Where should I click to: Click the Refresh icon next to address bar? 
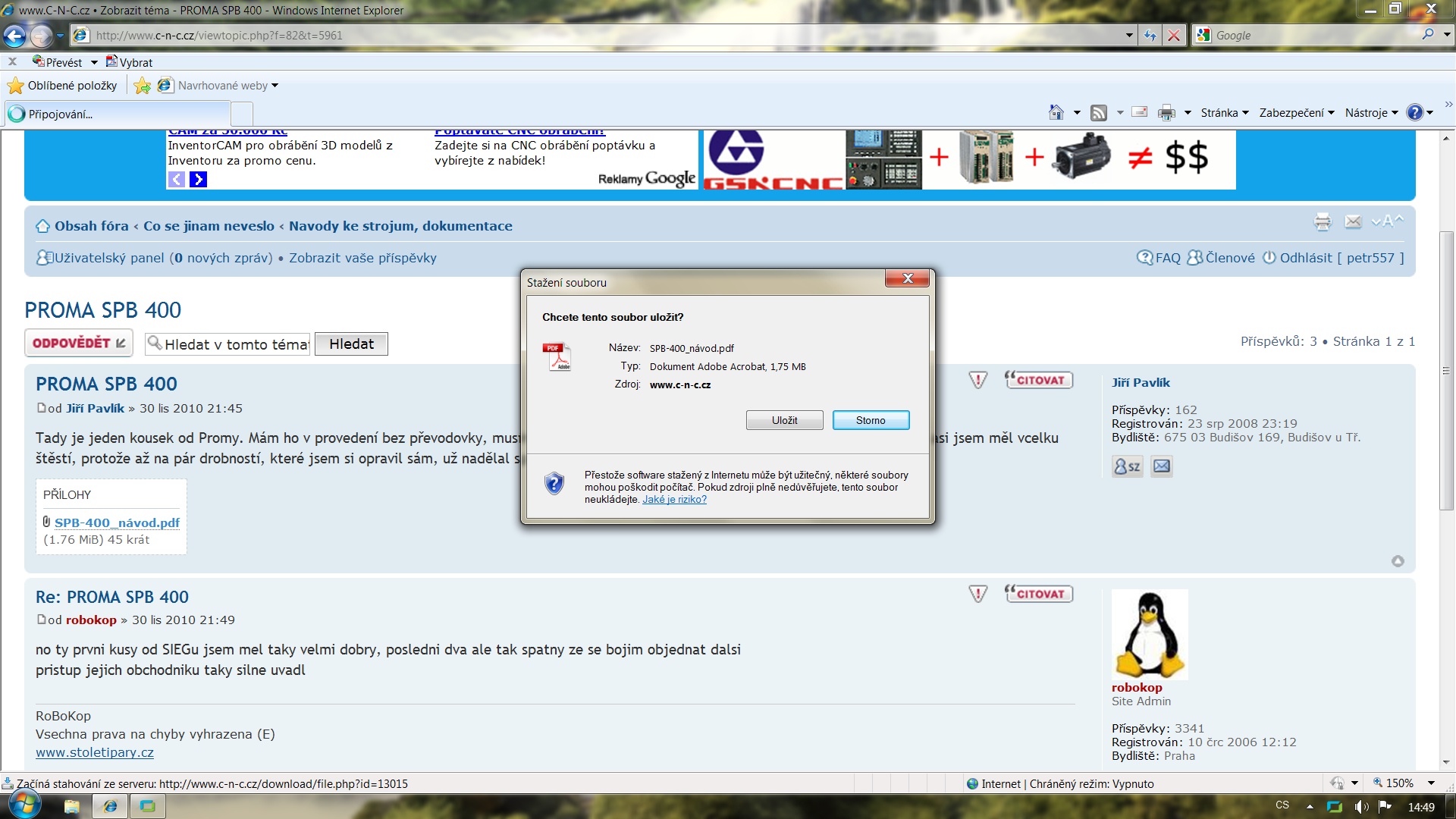pos(1150,36)
